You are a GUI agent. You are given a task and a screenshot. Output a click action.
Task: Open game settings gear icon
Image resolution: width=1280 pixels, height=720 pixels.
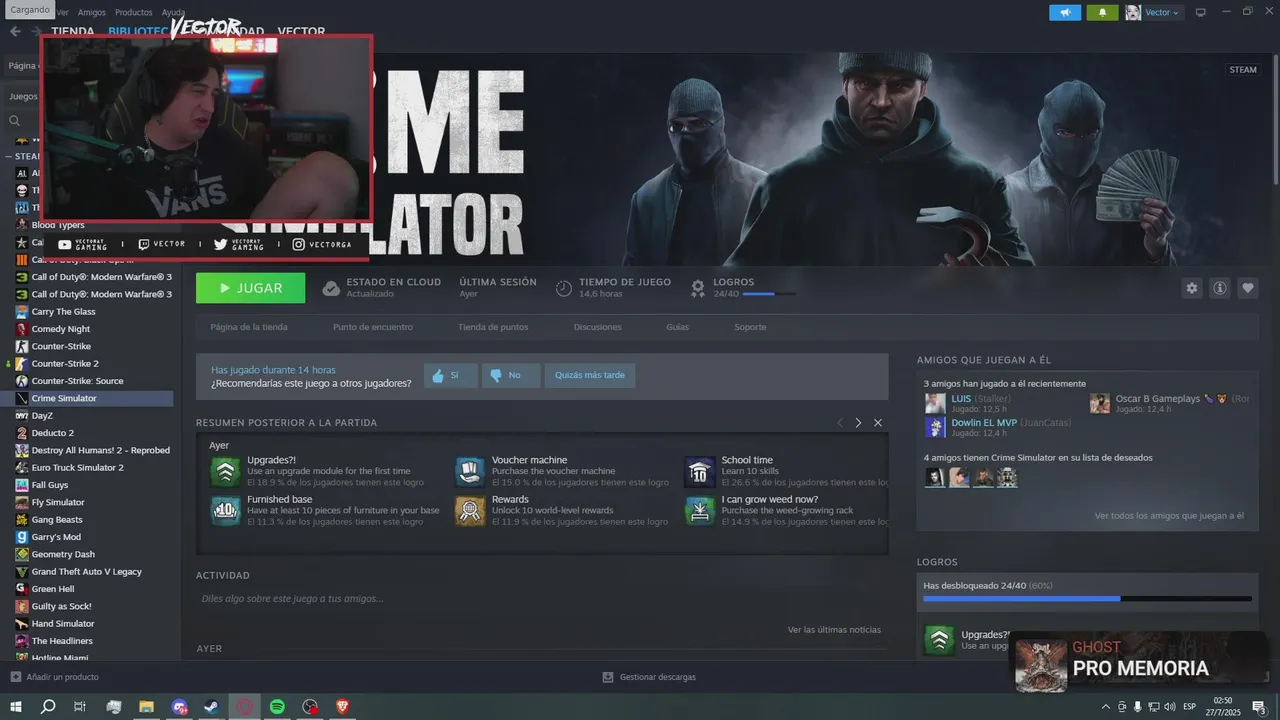pos(1192,288)
